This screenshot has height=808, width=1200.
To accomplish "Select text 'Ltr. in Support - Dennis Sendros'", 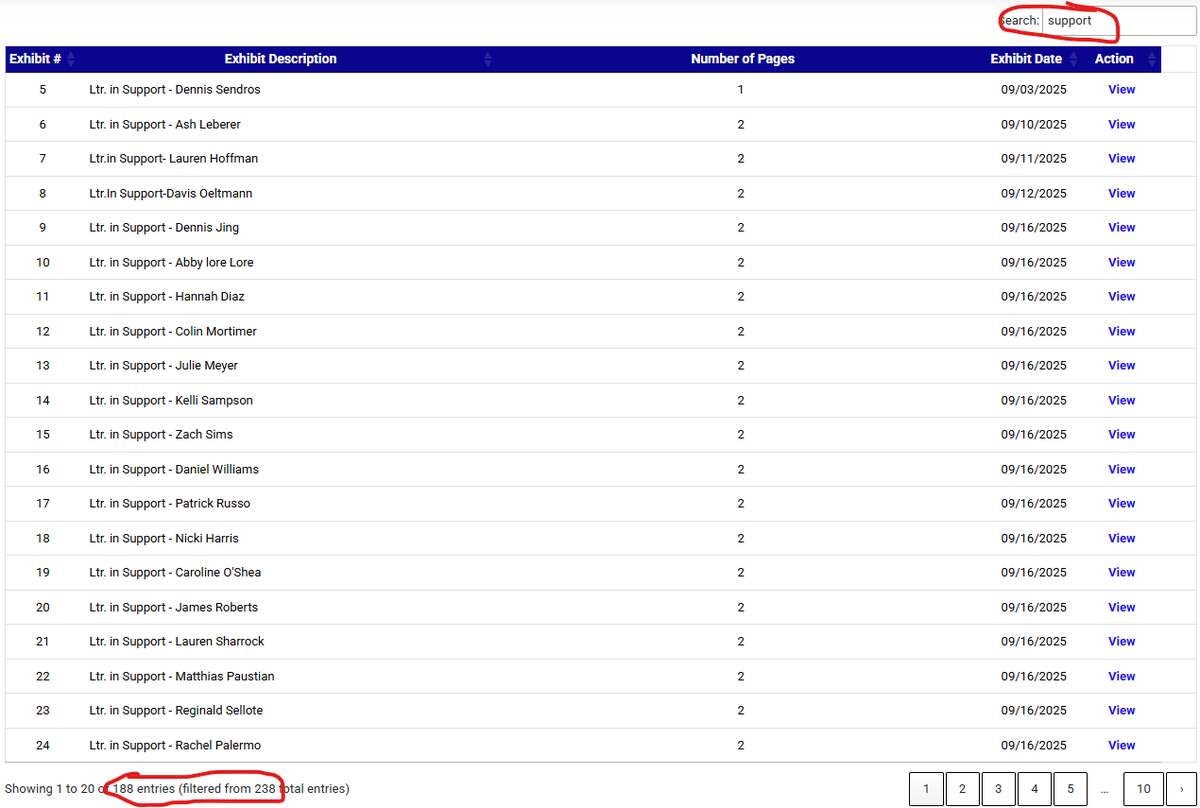I will [174, 90].
